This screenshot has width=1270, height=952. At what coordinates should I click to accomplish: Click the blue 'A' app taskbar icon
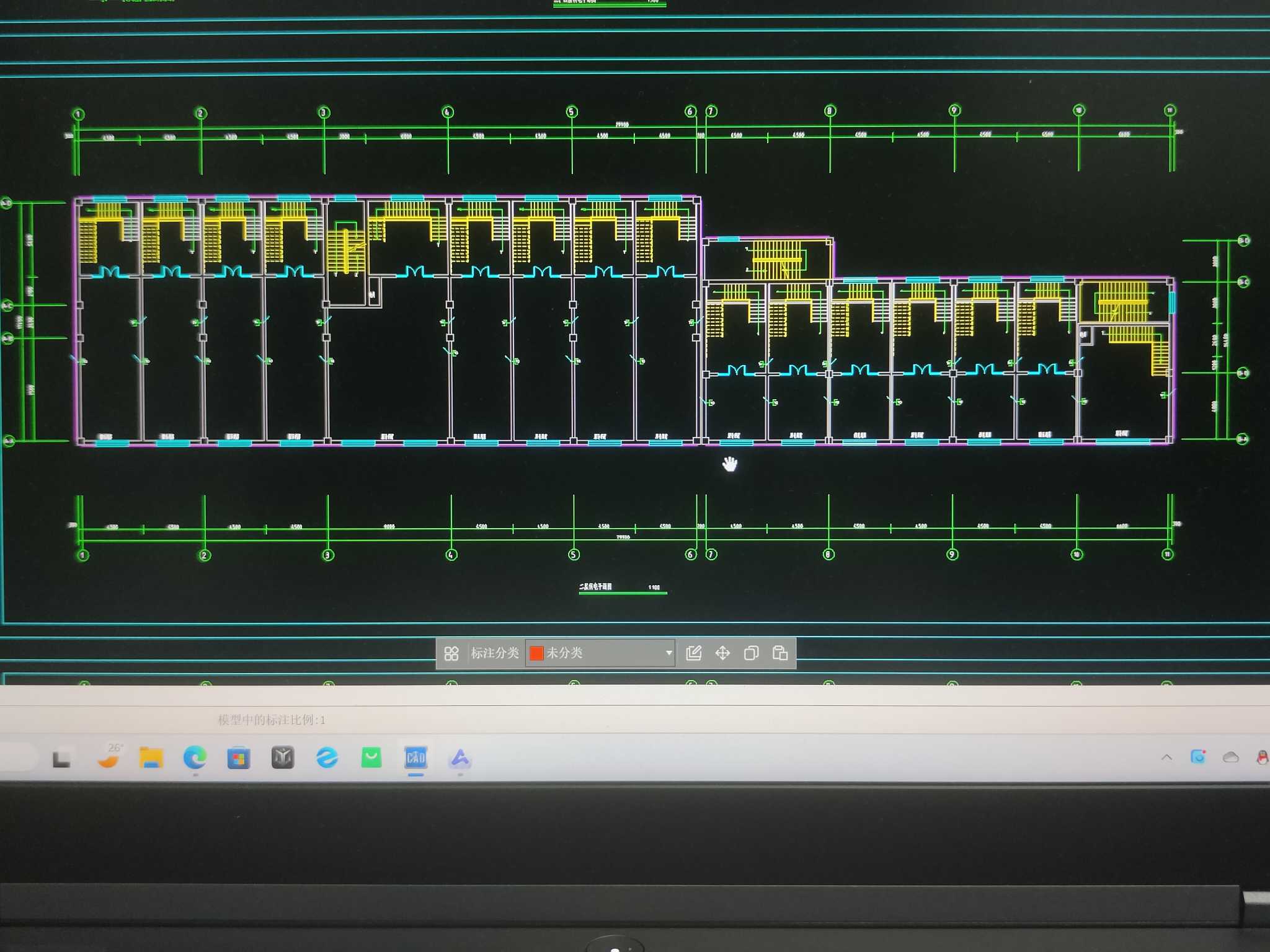460,758
